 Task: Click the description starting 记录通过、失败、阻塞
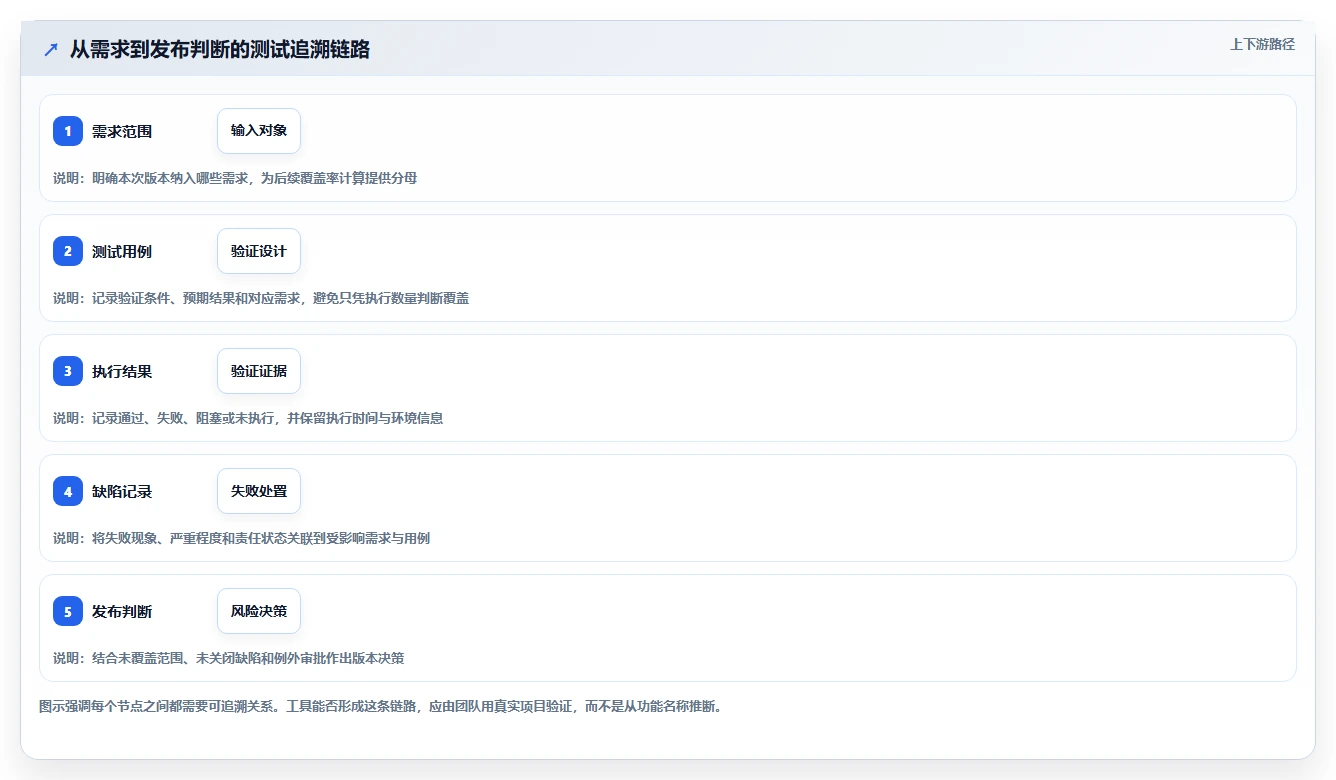(x=248, y=418)
